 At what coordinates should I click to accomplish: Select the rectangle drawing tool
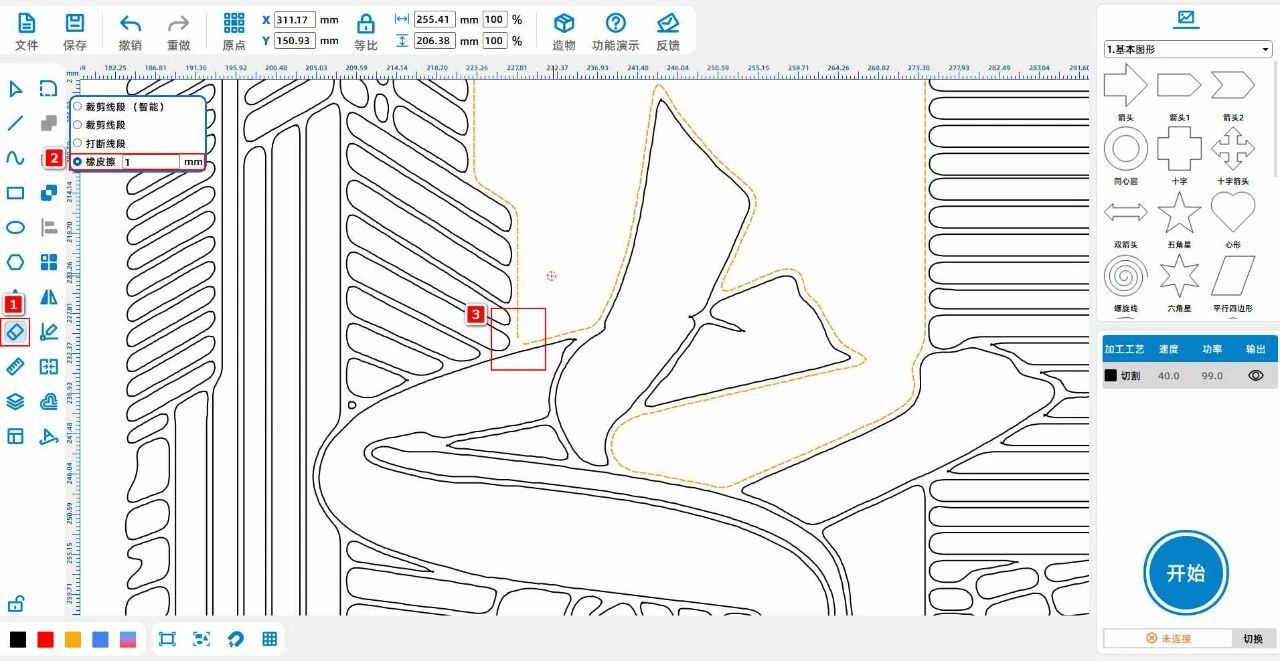[x=15, y=193]
